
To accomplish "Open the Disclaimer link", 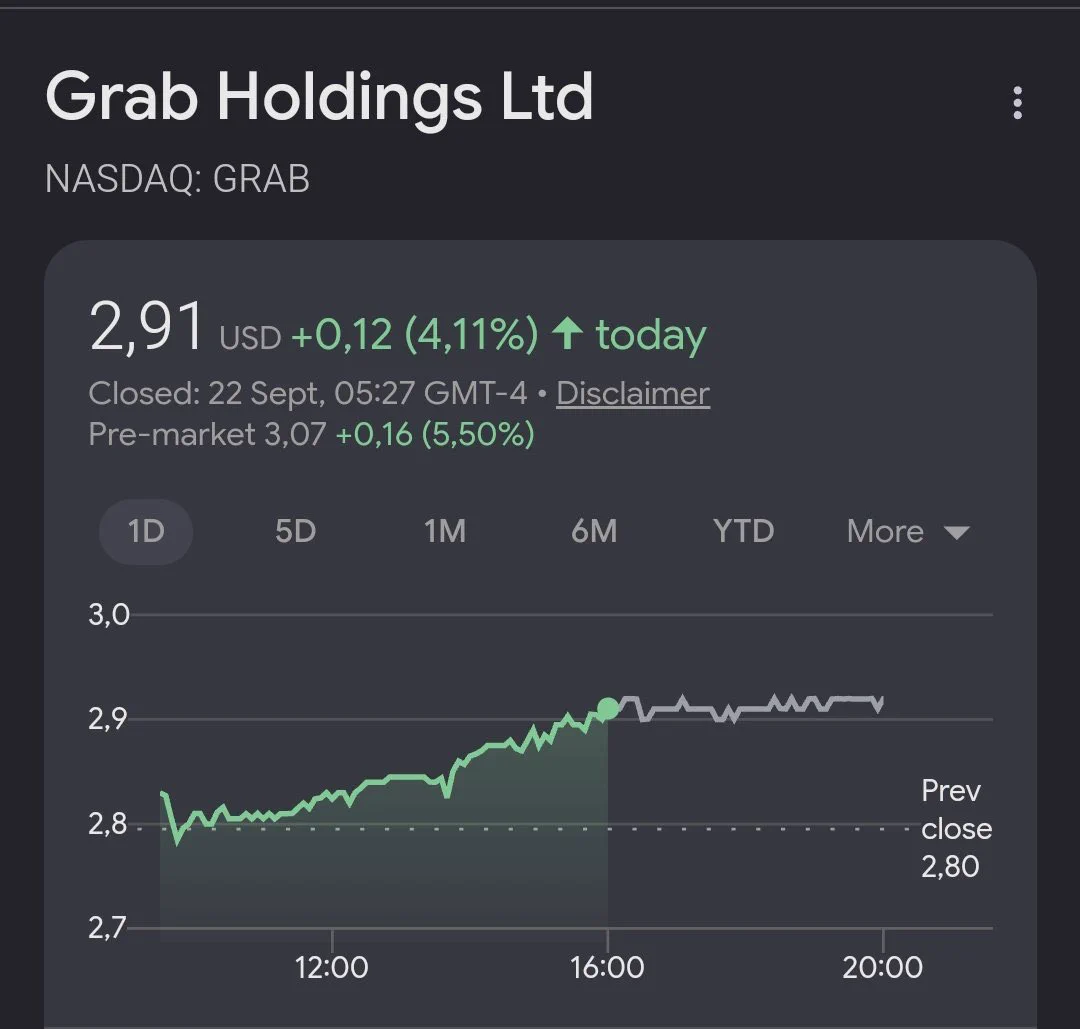I will click(x=633, y=394).
